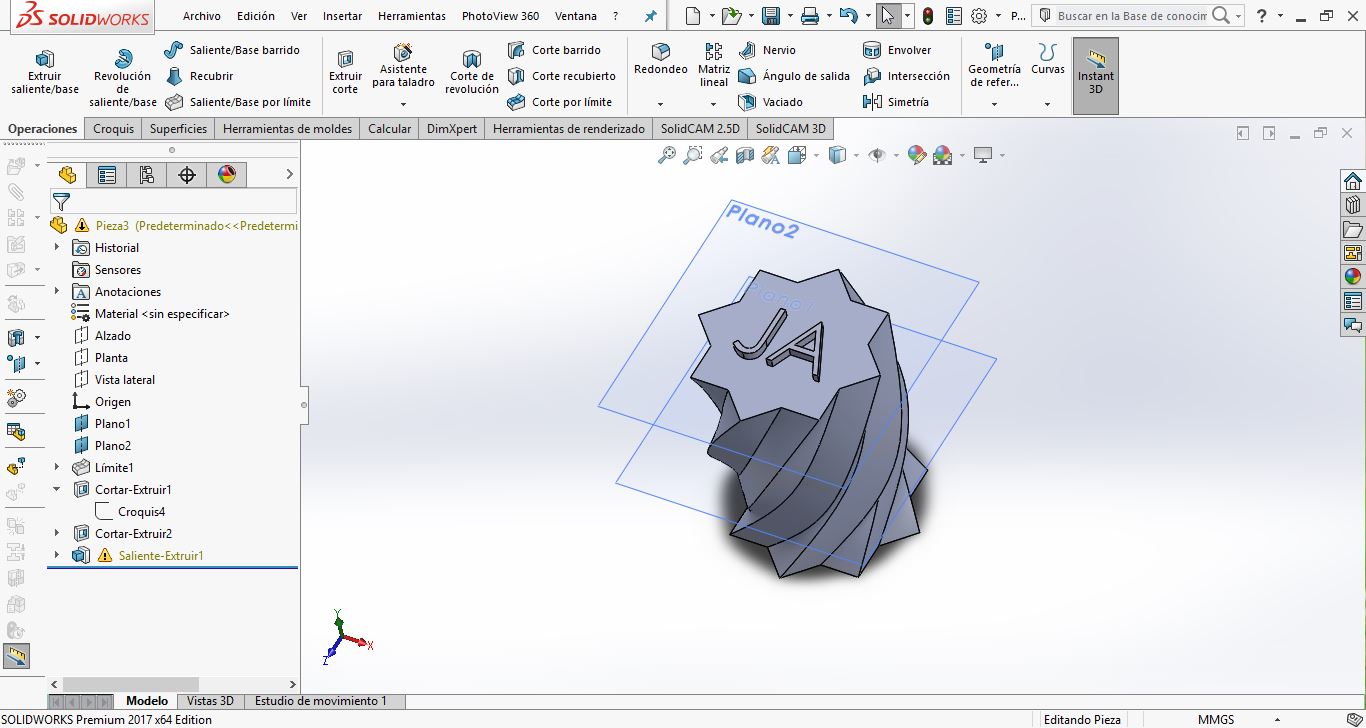Expand the Saliente-Extruir1 feature
Image resolution: width=1366 pixels, height=728 pixels.
pos(57,556)
